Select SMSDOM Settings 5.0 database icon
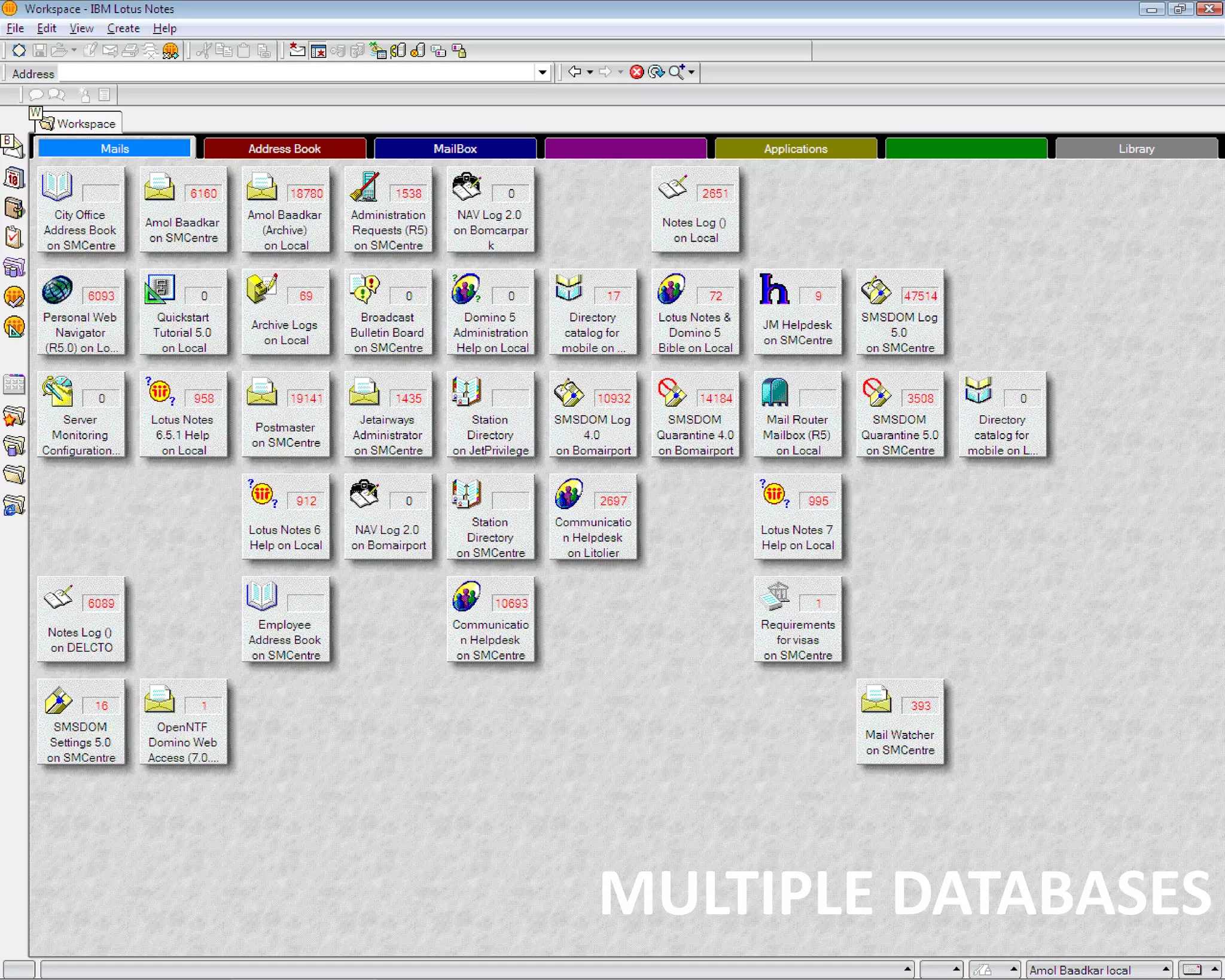1225x980 pixels. pyautogui.click(x=80, y=722)
